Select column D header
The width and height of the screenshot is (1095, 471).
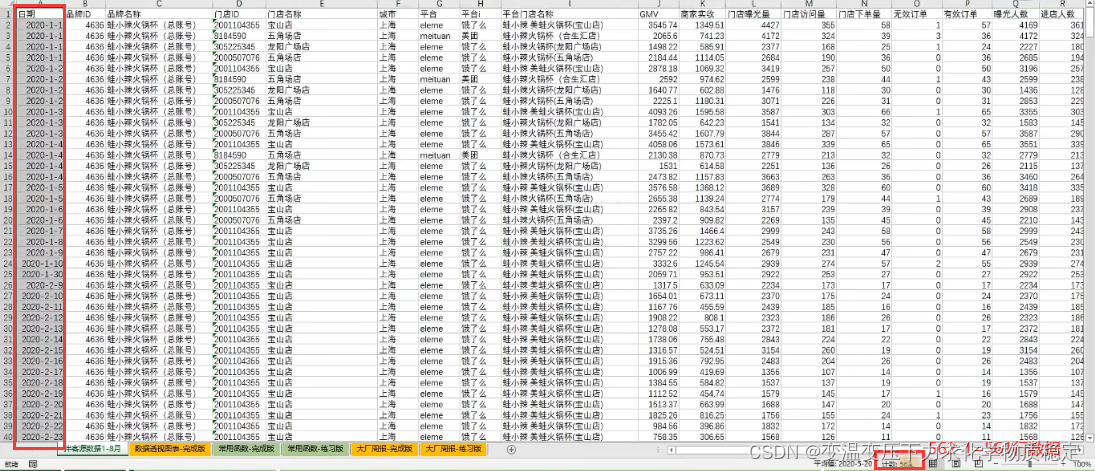pos(239,4)
